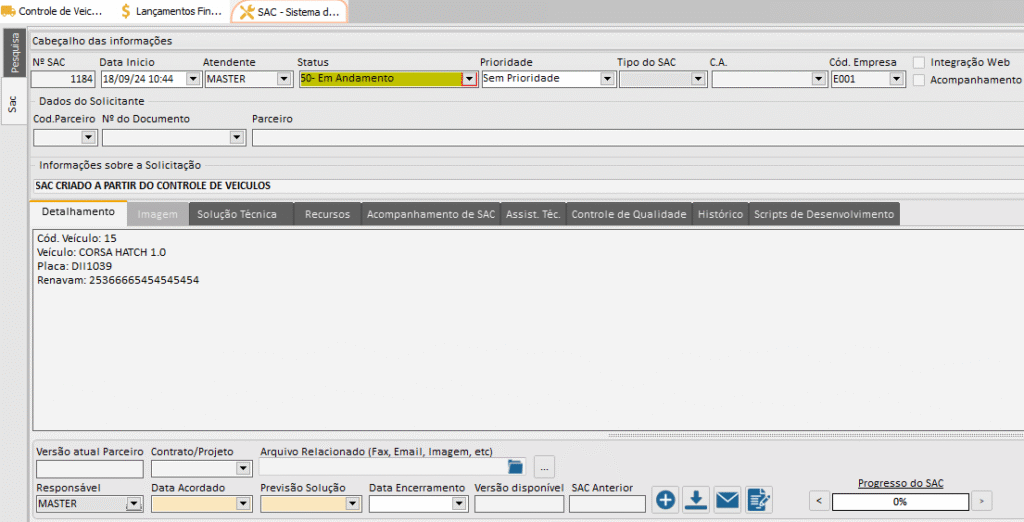Click the blue folder browse icon

(515, 466)
